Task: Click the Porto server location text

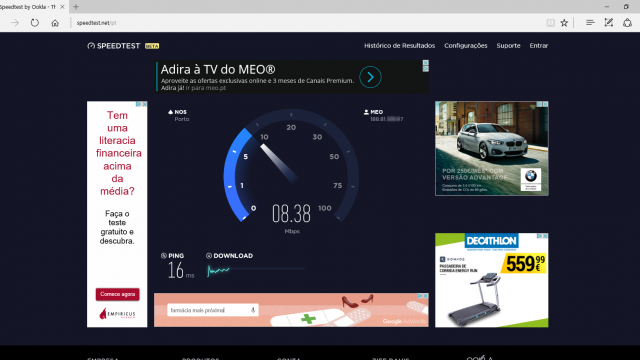Action: pyautogui.click(x=182, y=119)
